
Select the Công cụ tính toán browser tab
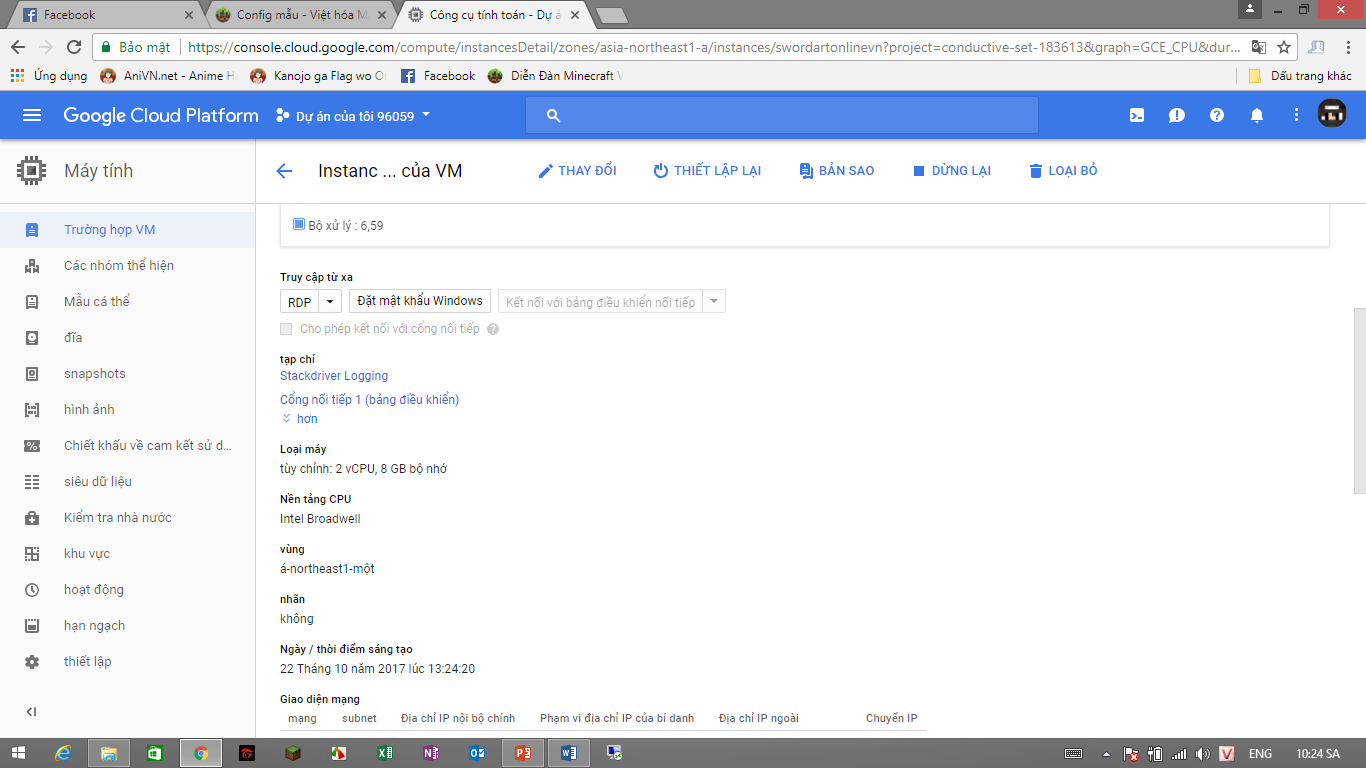pyautogui.click(x=494, y=15)
